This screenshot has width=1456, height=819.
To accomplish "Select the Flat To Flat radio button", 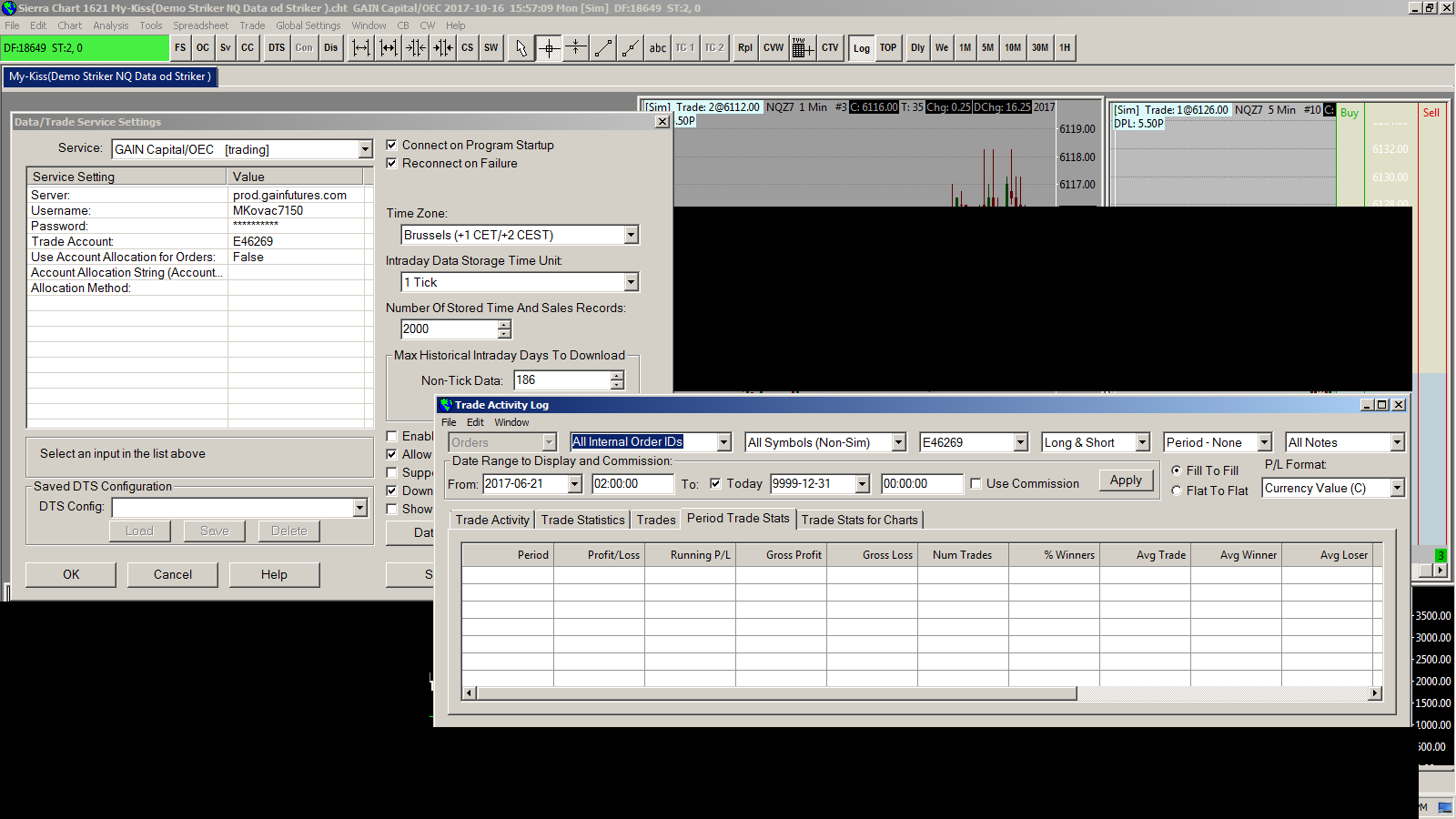I will (1177, 490).
